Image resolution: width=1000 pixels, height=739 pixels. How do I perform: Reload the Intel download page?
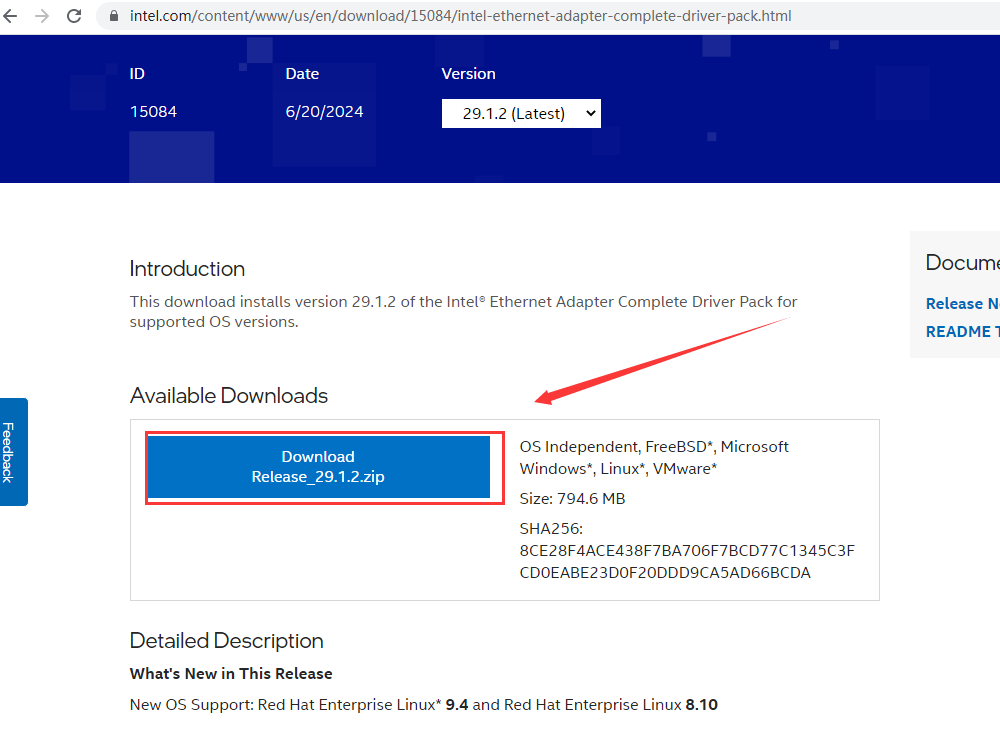tap(74, 15)
